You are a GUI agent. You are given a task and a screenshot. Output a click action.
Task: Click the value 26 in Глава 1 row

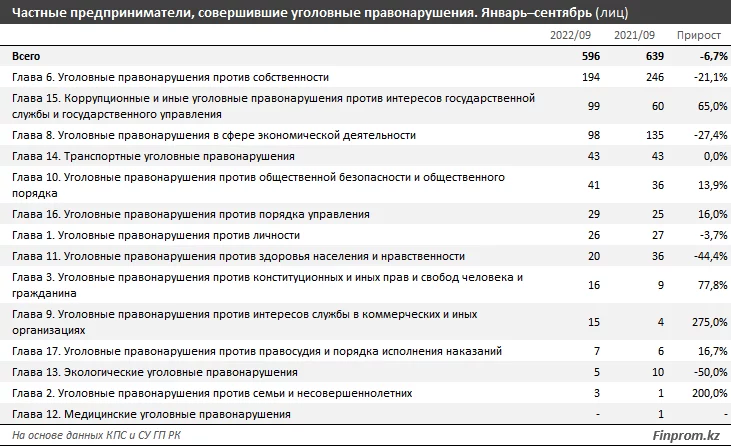593,235
